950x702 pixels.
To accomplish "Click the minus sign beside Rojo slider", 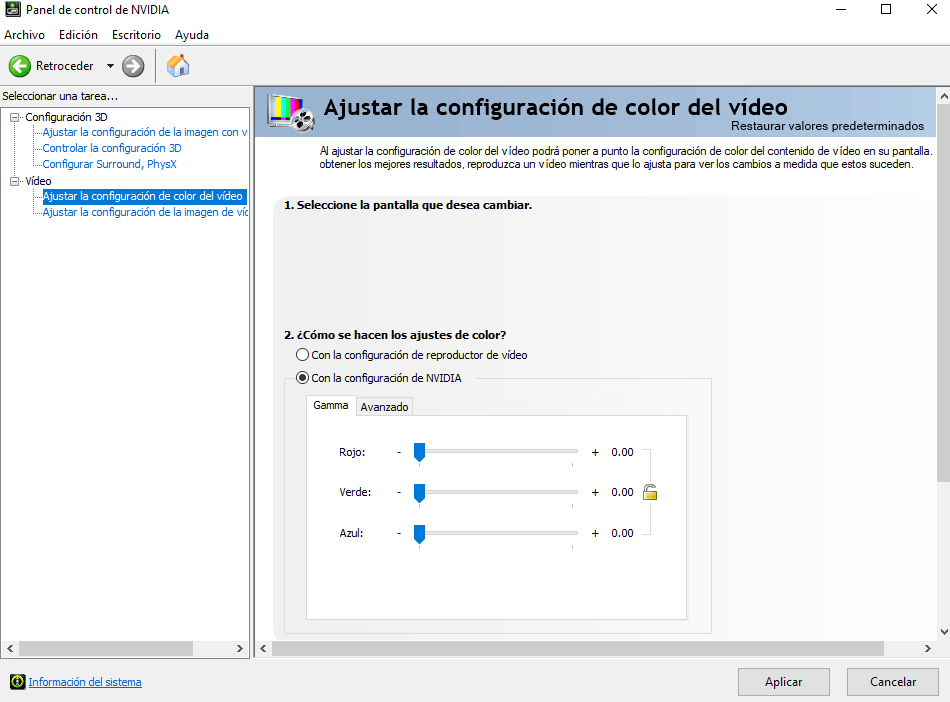I will [399, 452].
